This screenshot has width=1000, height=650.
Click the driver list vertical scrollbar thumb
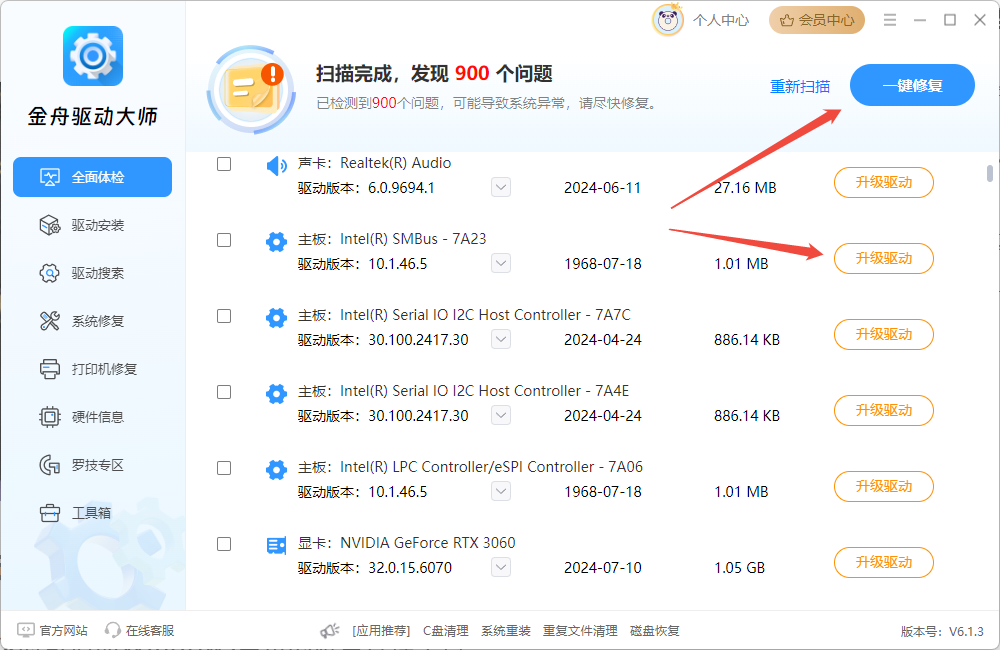click(x=989, y=173)
